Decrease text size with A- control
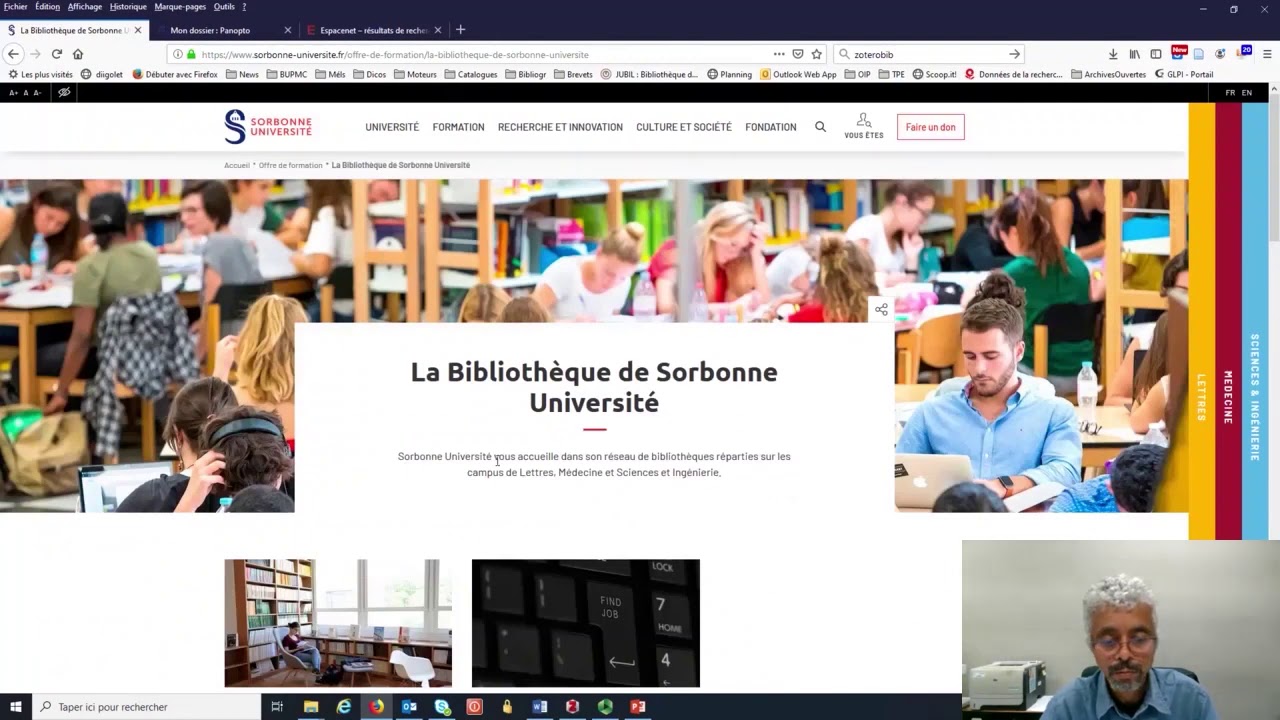Image resolution: width=1280 pixels, height=720 pixels. click(37, 92)
